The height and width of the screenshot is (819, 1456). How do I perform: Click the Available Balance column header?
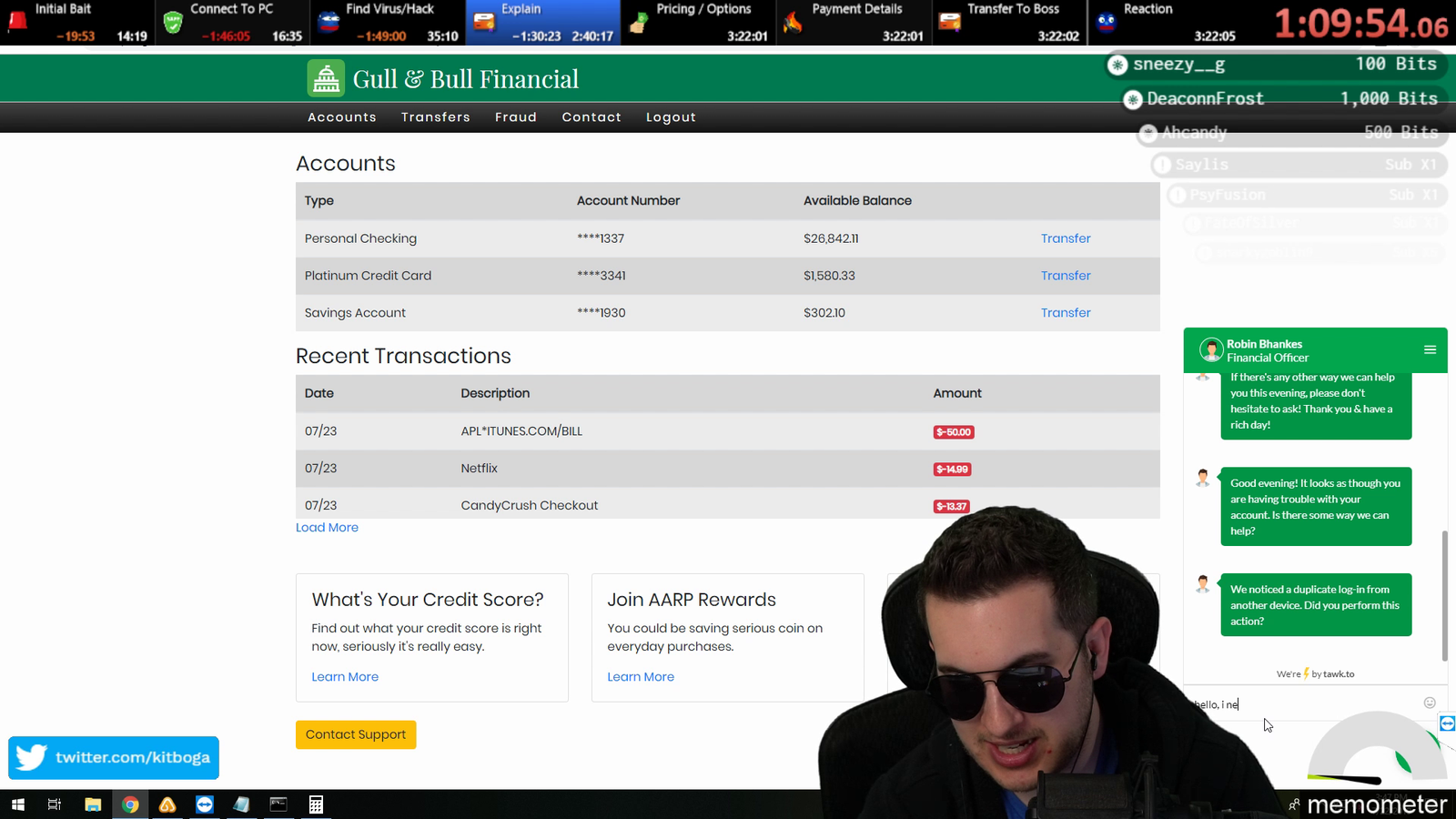[x=857, y=201]
